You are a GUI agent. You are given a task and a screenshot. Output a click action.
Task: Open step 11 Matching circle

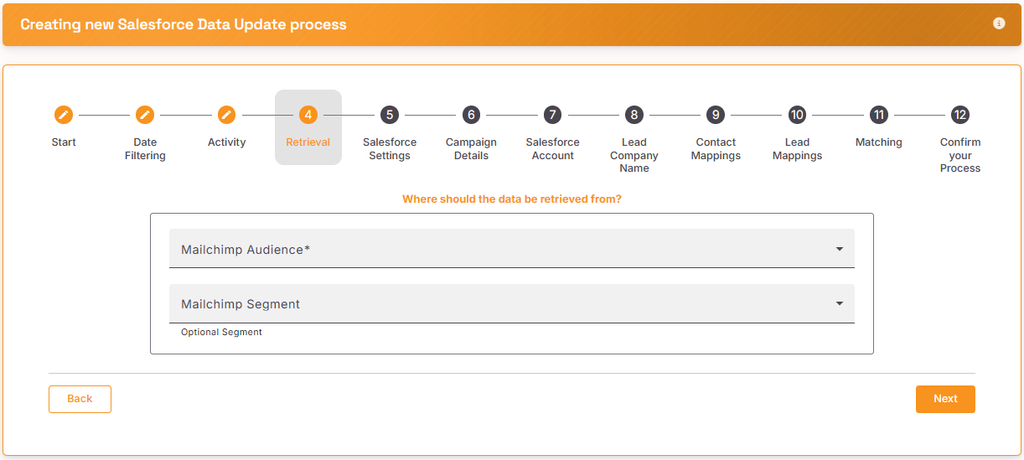click(x=879, y=115)
